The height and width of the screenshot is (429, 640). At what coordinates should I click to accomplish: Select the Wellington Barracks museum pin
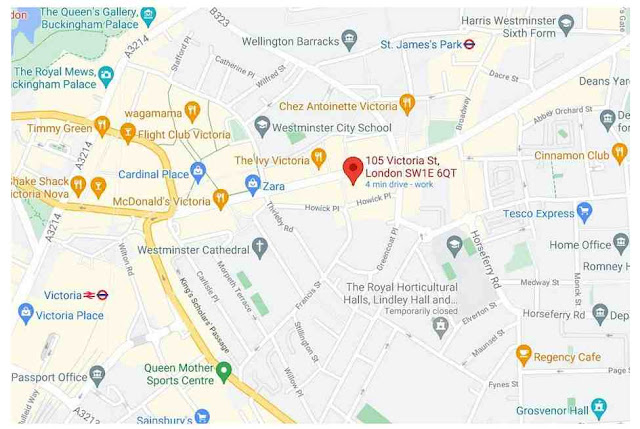click(349, 40)
